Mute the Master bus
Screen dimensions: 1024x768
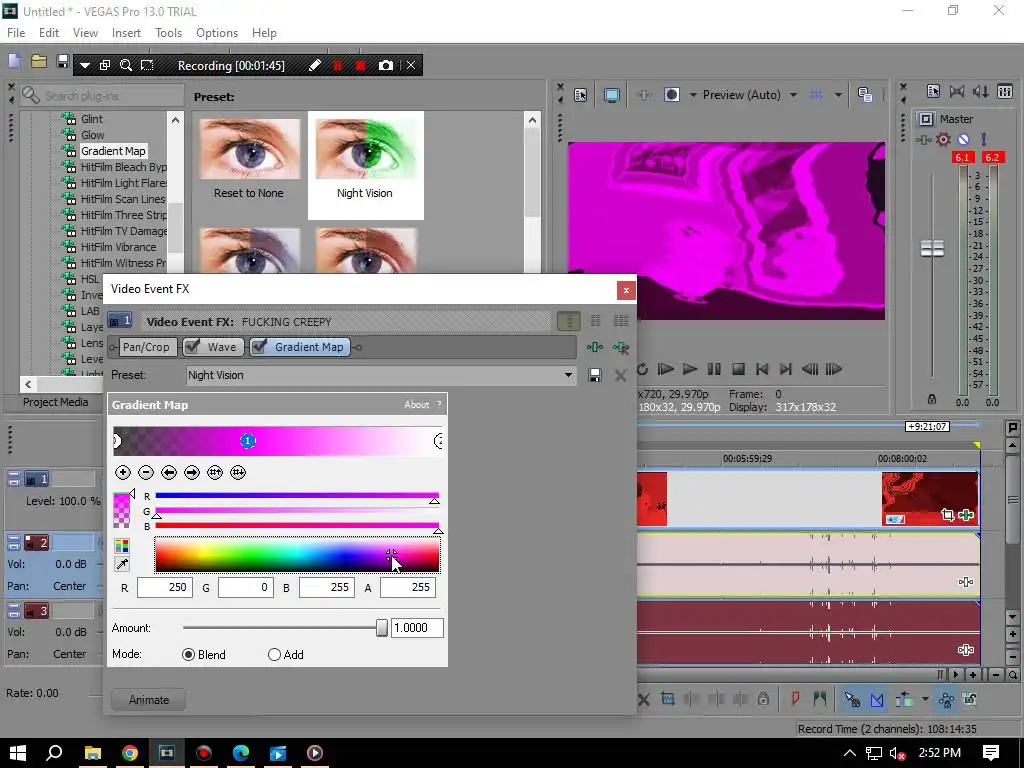click(x=963, y=139)
